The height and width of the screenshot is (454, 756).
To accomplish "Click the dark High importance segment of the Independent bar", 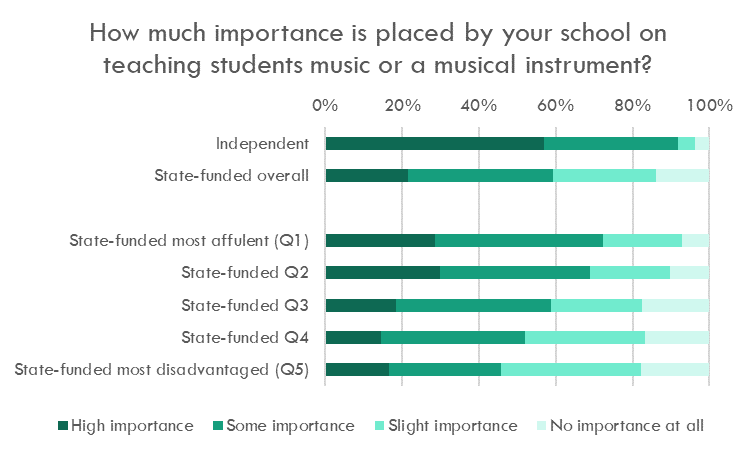I will click(x=435, y=143).
